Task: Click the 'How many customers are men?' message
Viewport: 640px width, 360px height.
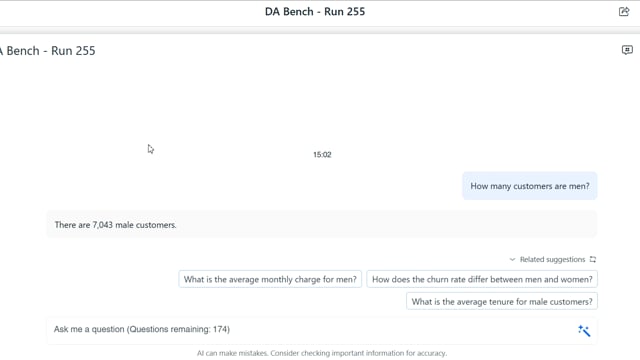Action: [530, 186]
